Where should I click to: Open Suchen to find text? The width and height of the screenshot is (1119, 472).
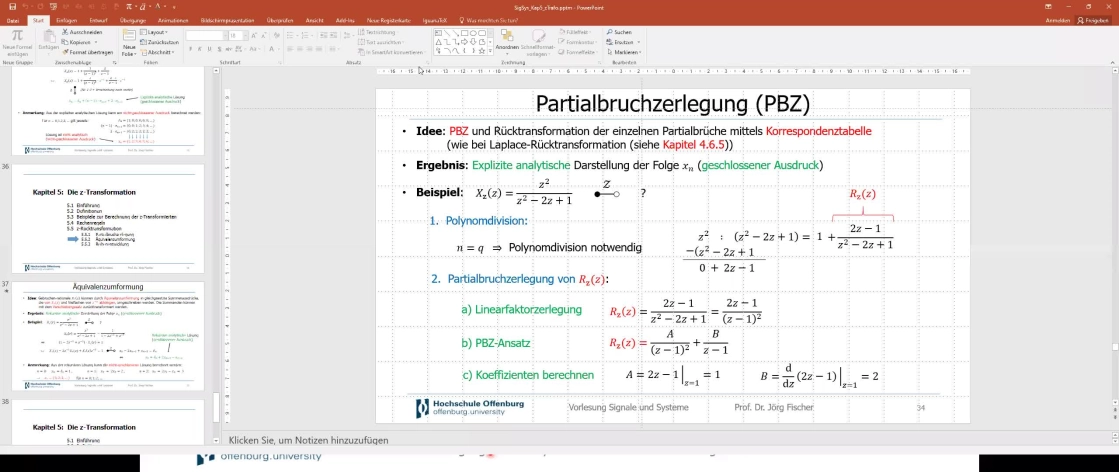coord(619,32)
